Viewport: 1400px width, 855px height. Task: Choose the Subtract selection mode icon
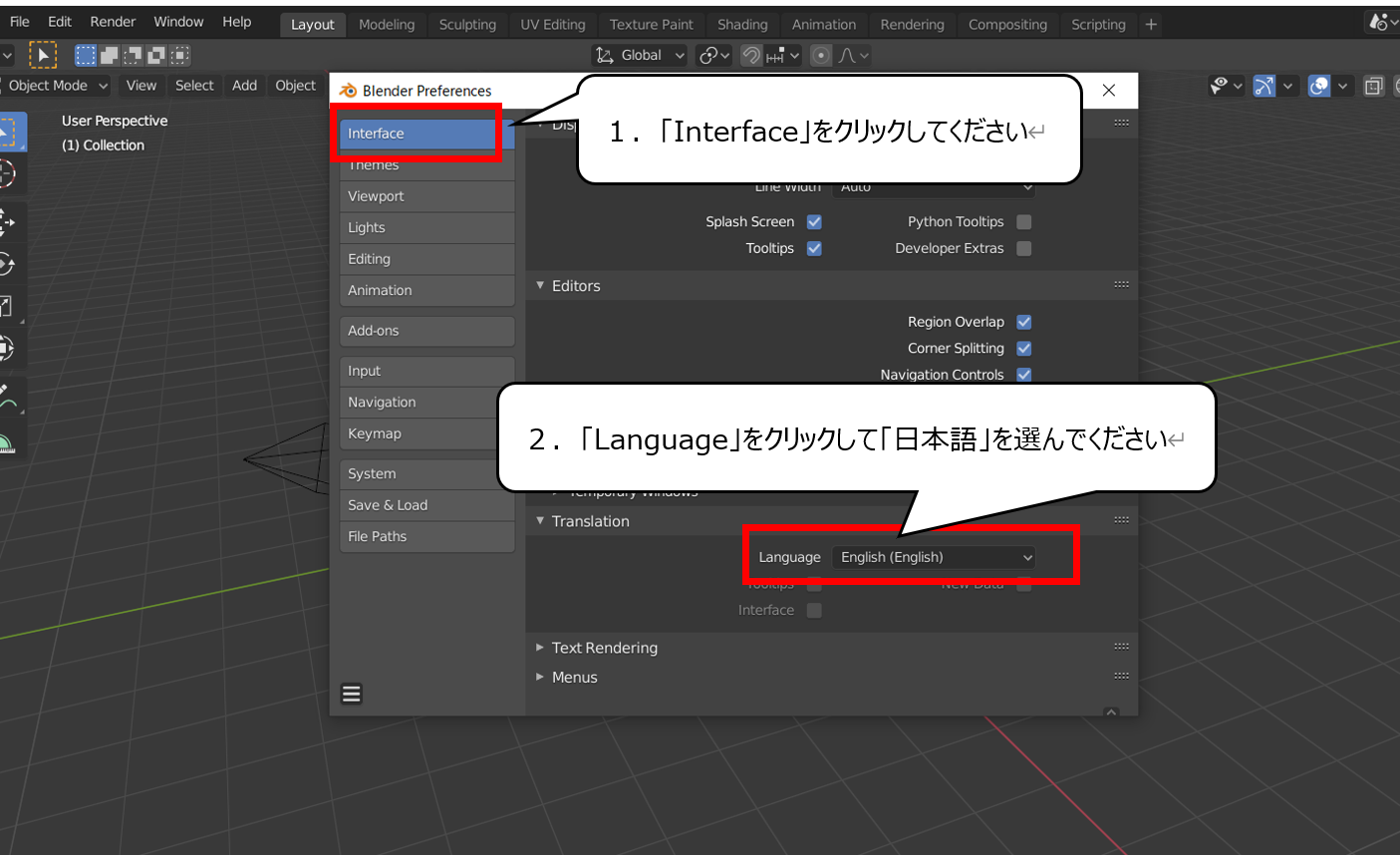point(133,56)
